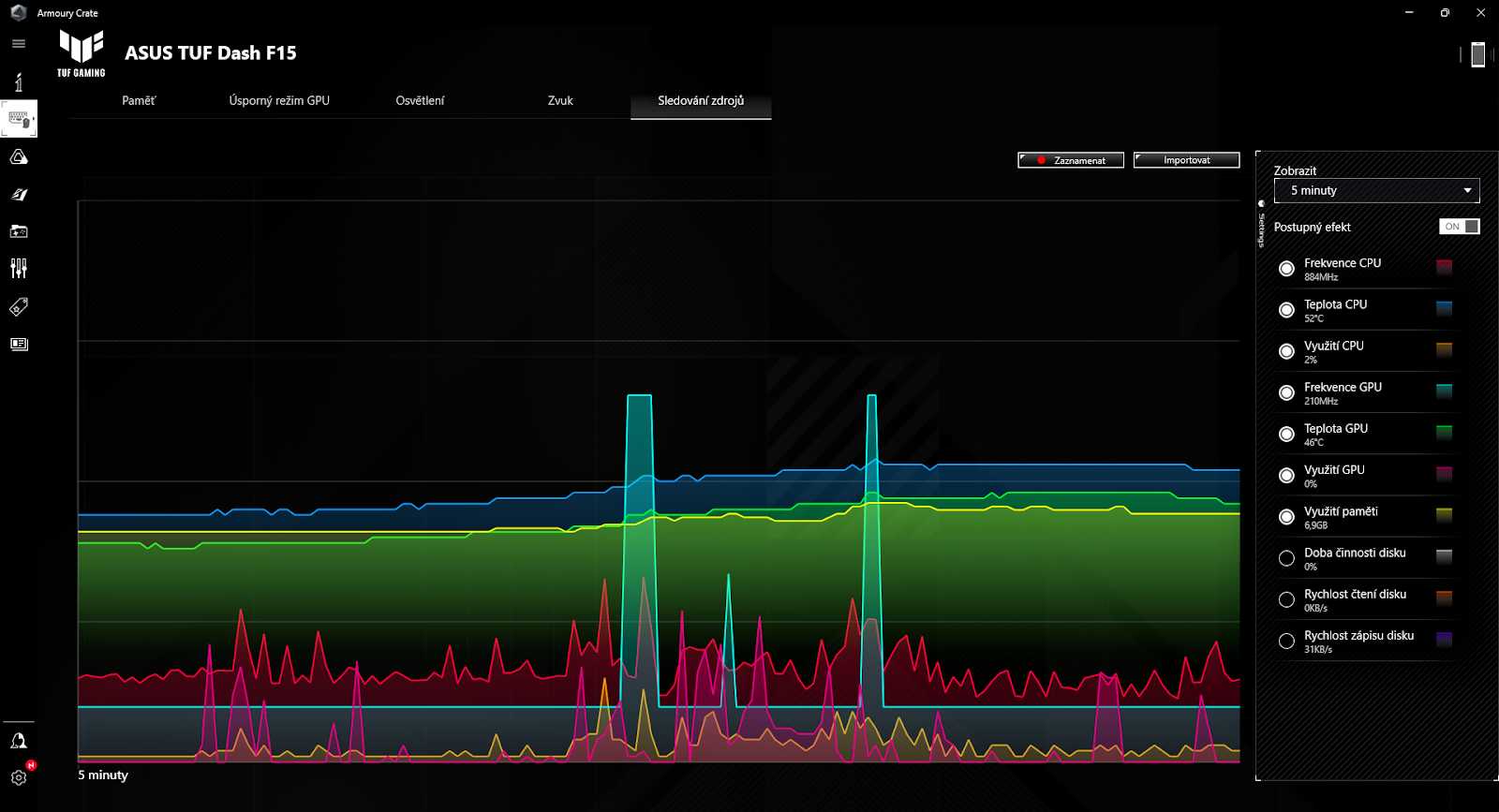
Task: Click the orange Využití CPU color swatch
Action: click(1444, 350)
